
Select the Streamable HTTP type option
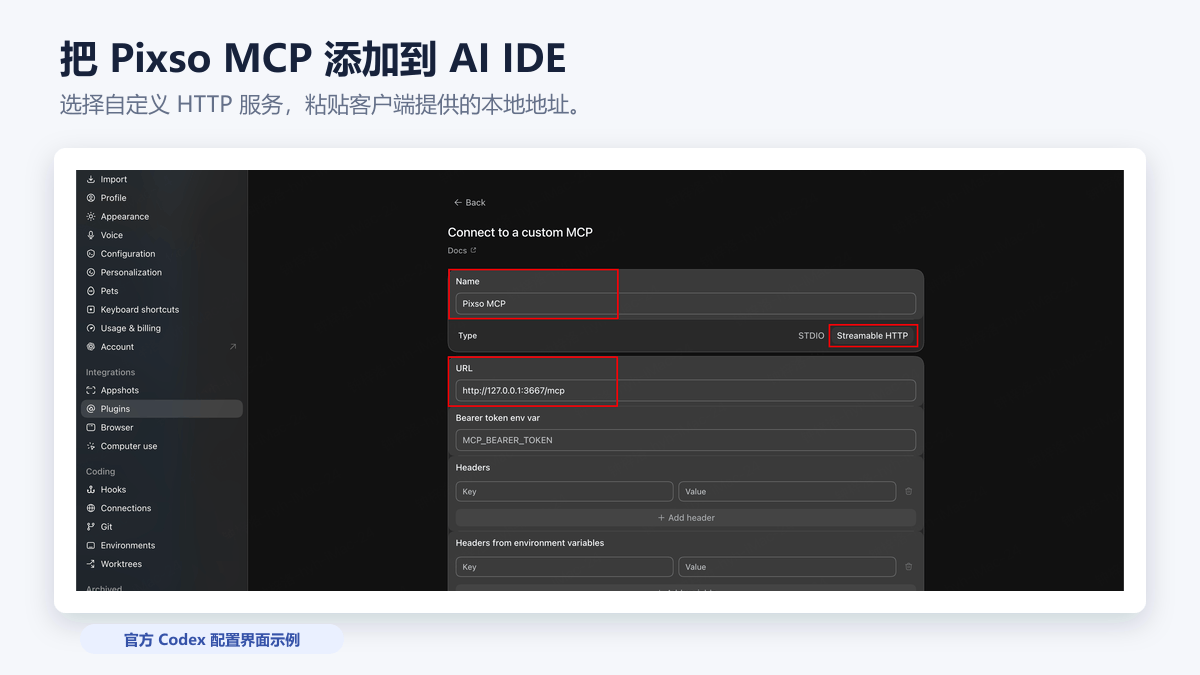873,336
